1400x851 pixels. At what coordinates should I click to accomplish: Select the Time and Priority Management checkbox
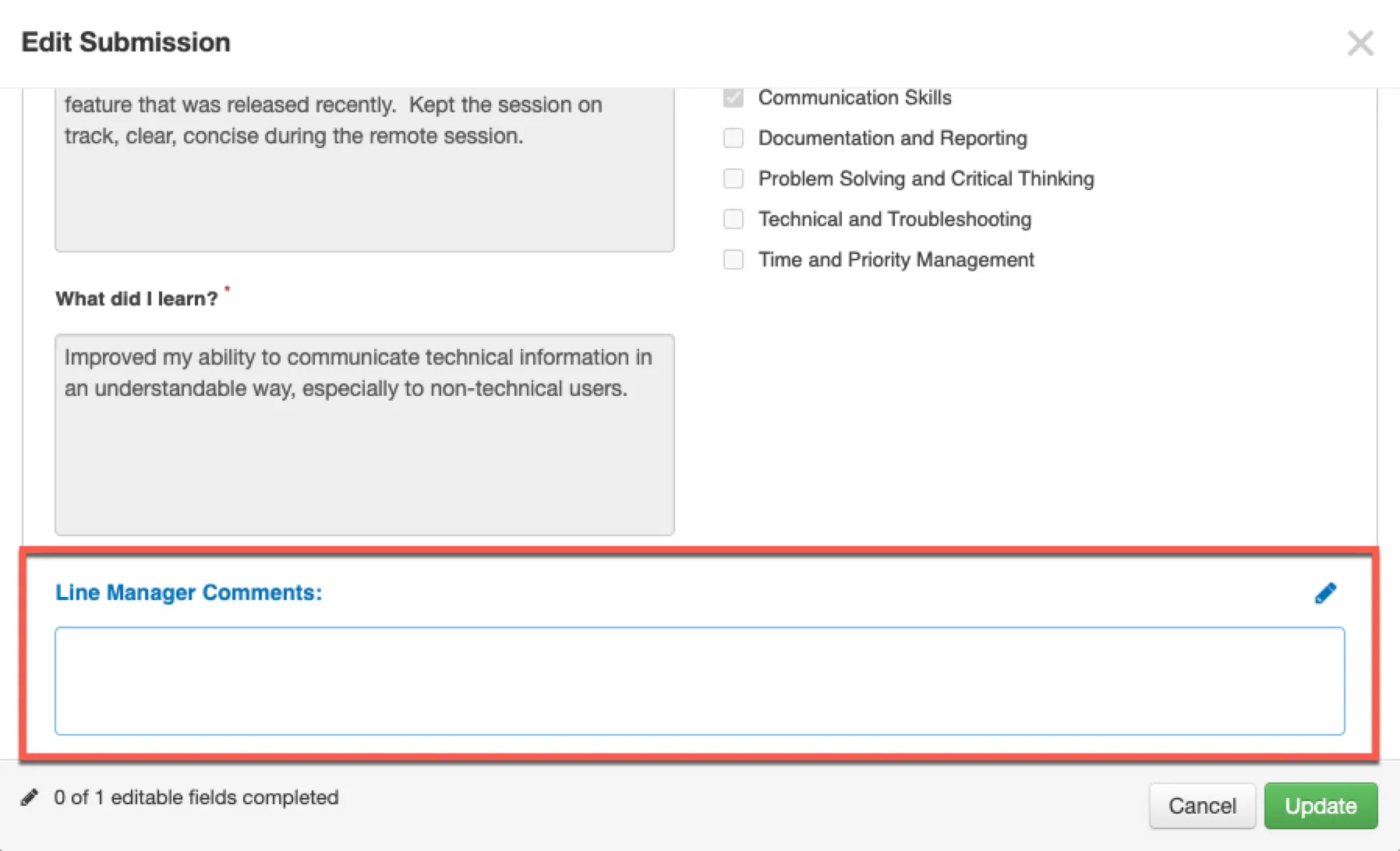tap(734, 260)
